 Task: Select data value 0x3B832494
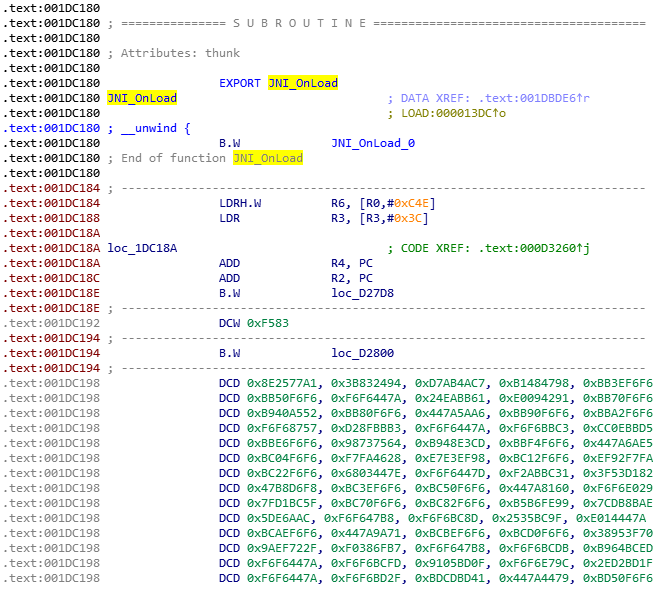(366, 383)
